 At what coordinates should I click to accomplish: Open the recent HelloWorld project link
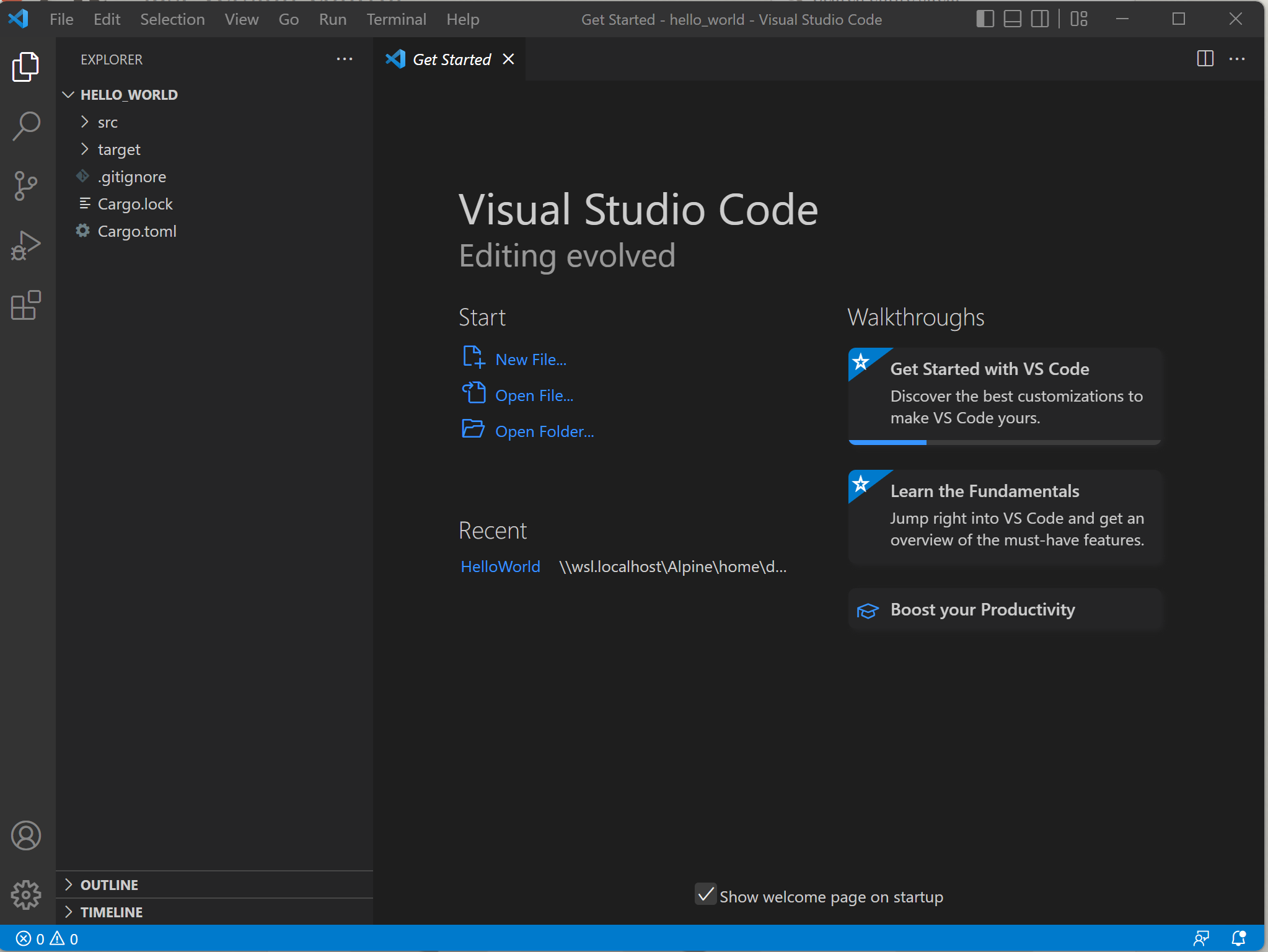(500, 566)
